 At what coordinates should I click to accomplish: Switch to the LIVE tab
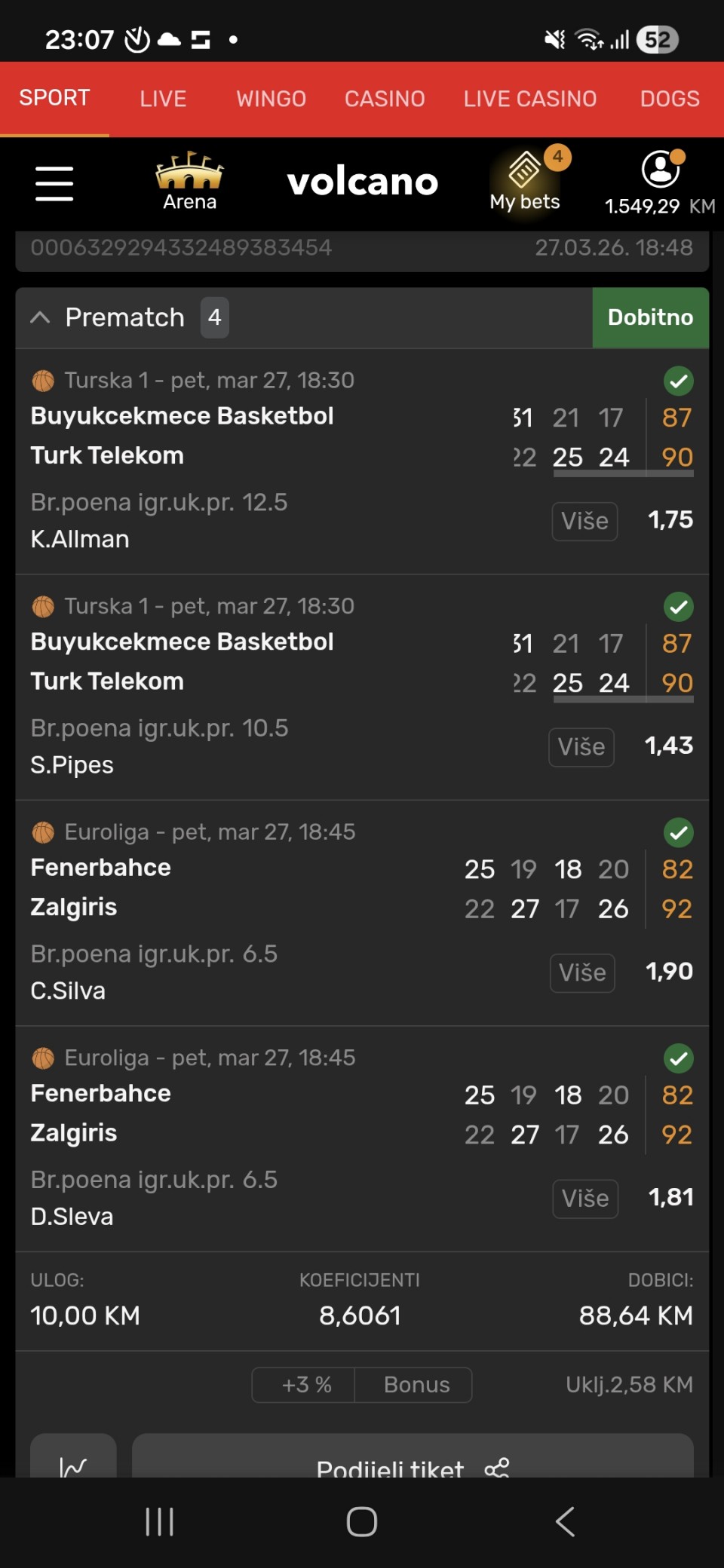tap(163, 99)
